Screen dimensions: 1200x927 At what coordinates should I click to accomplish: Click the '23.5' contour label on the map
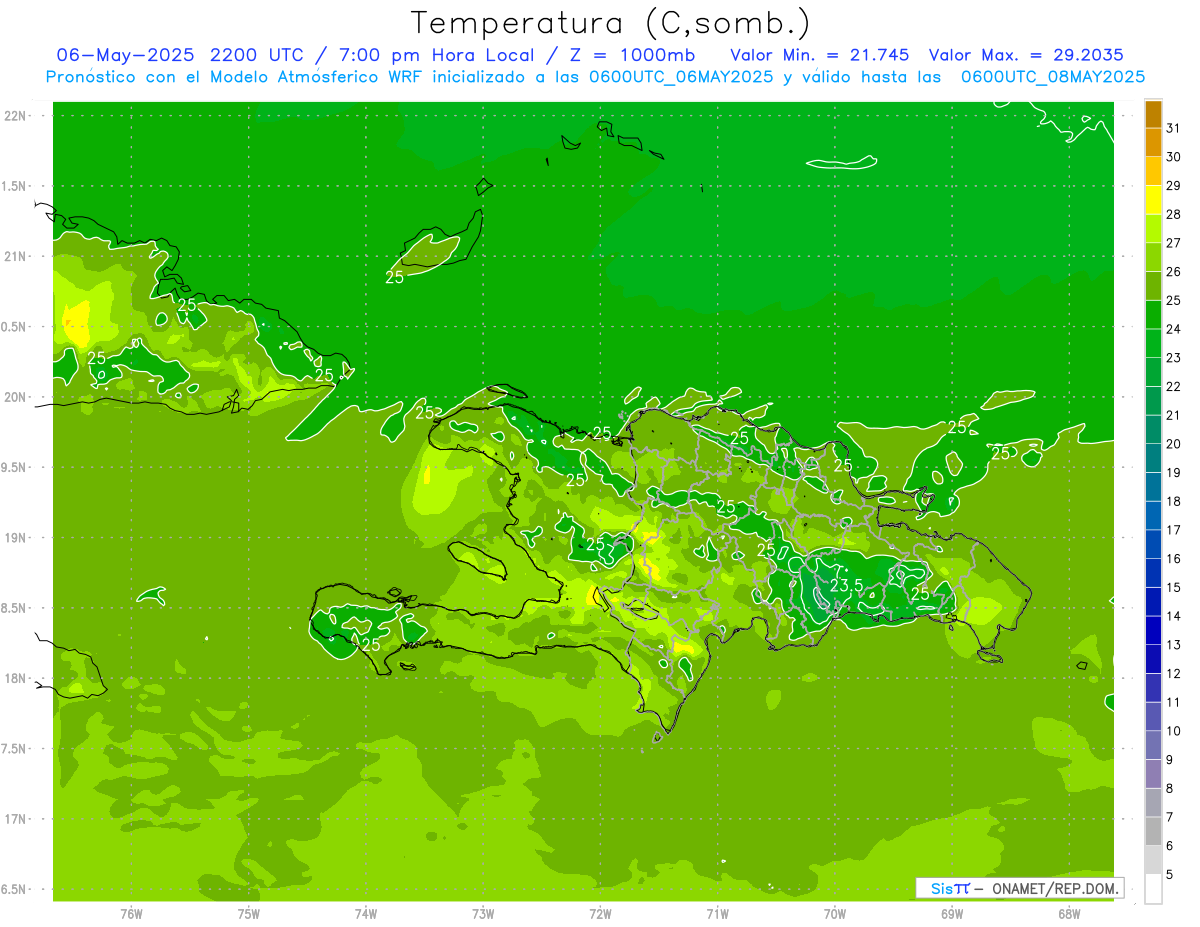tap(846, 585)
